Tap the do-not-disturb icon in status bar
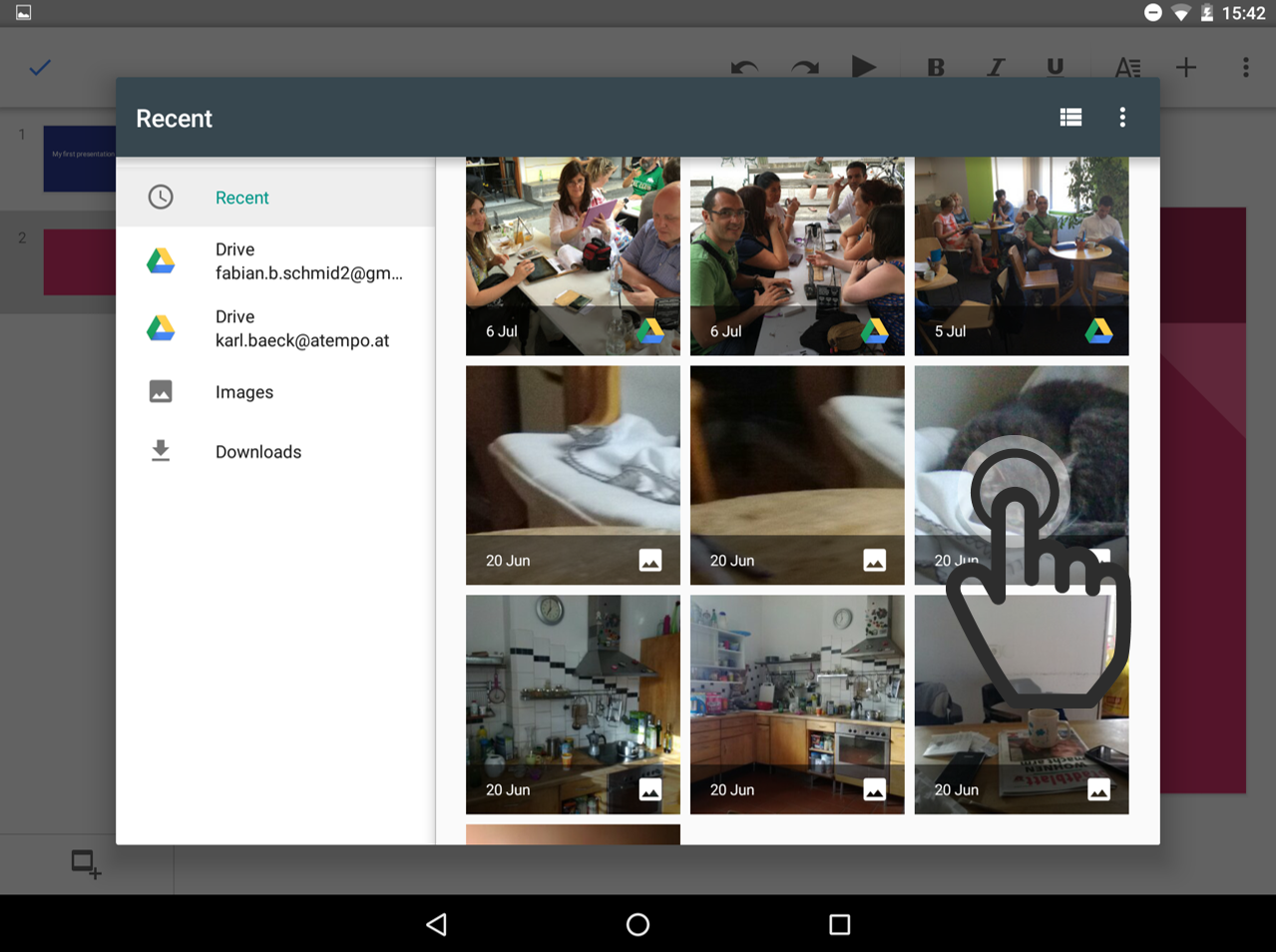 [1152, 13]
